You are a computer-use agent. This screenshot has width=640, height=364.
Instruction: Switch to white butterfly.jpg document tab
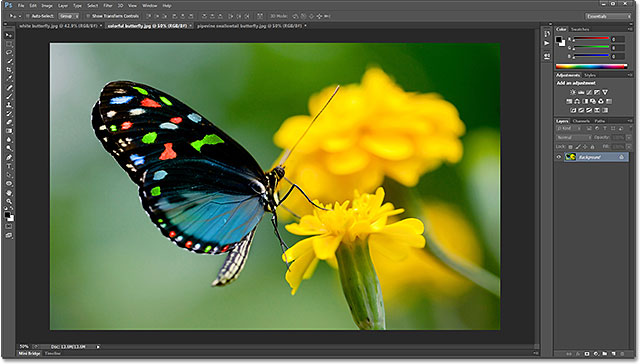point(58,26)
